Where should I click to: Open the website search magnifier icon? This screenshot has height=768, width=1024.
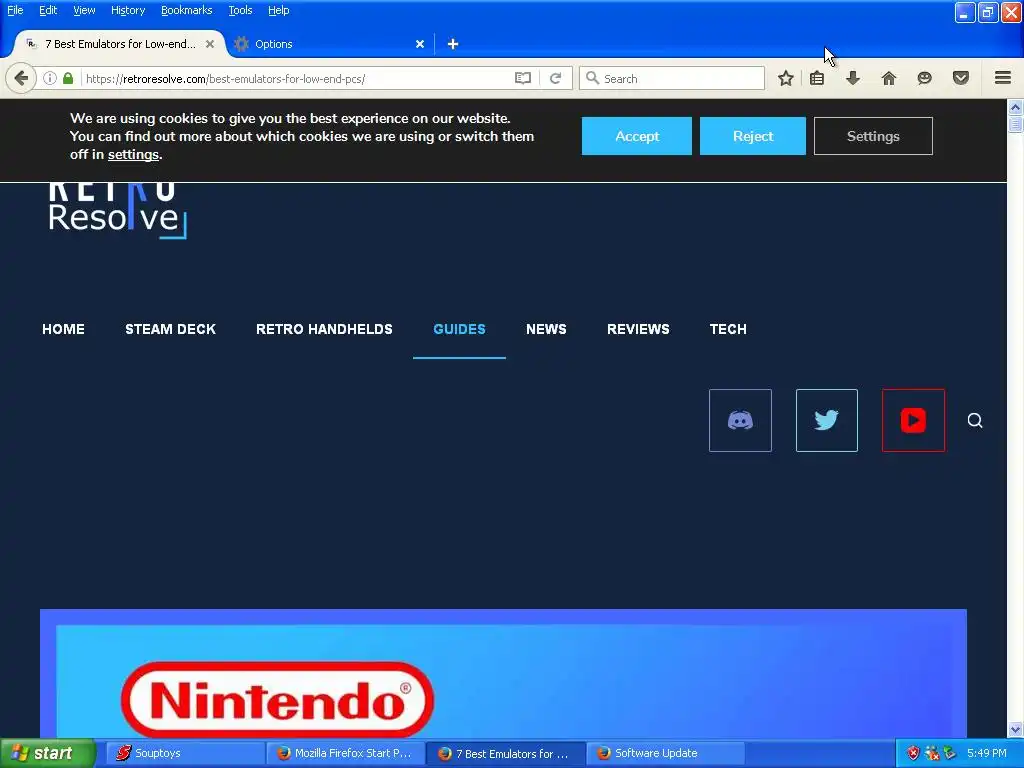click(975, 421)
